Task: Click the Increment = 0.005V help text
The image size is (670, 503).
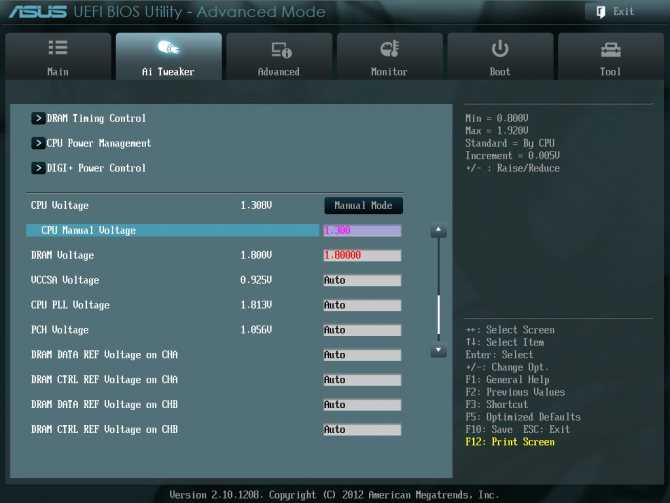Action: tap(513, 156)
